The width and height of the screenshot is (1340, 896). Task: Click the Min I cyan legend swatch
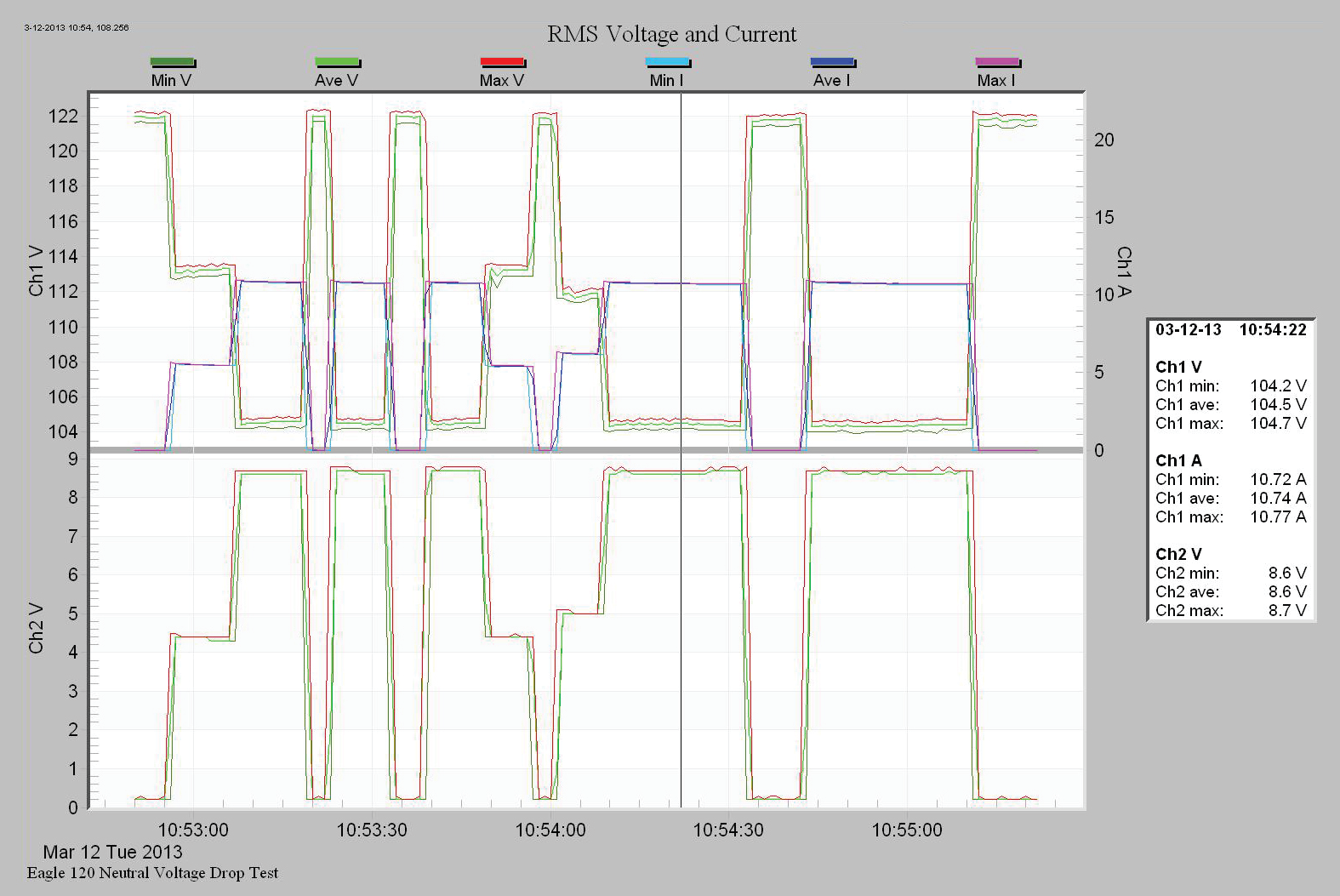[668, 62]
